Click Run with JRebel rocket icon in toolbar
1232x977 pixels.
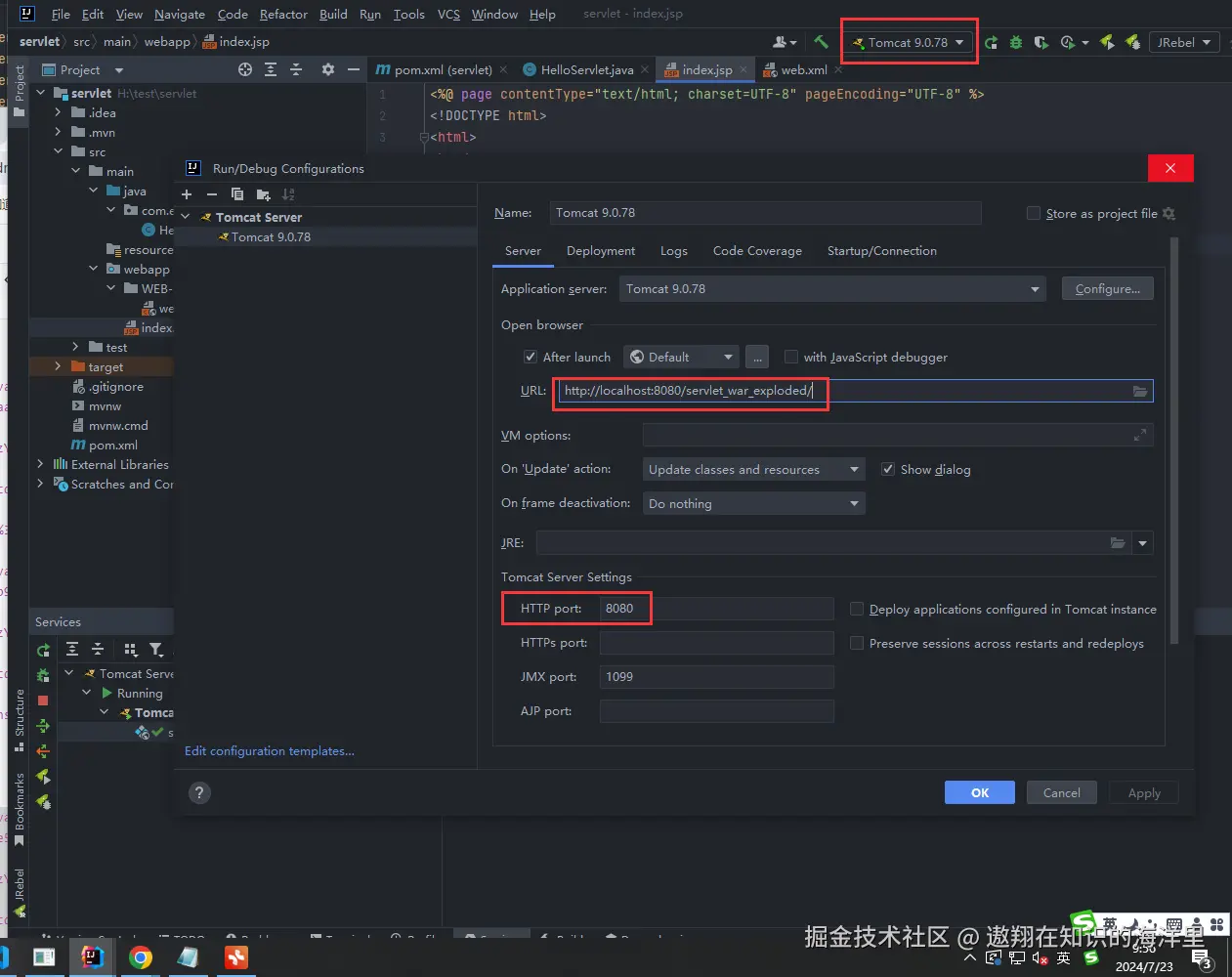click(1107, 42)
